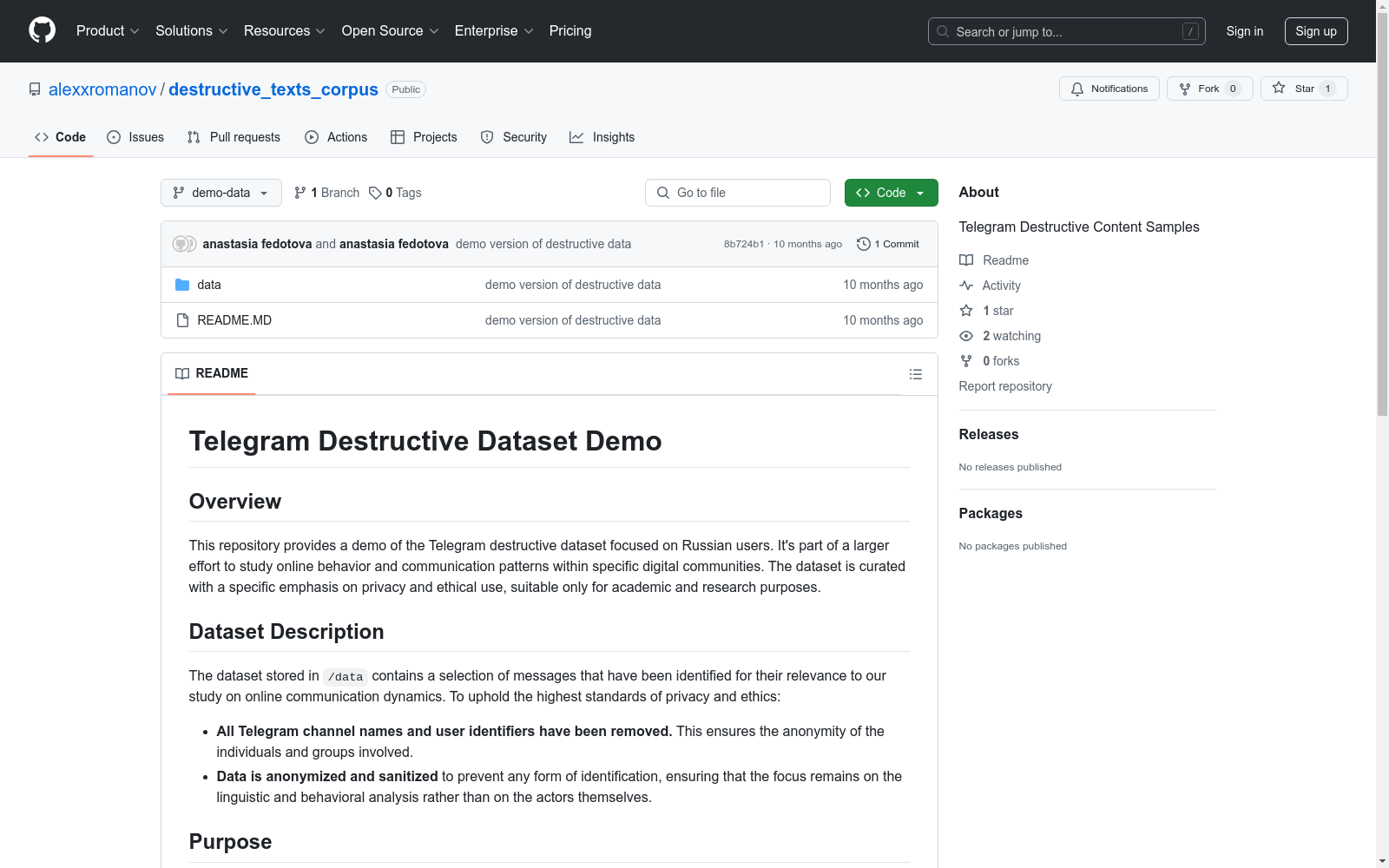Open the README.MD file
Viewport: 1389px width, 868px height.
[x=234, y=320]
